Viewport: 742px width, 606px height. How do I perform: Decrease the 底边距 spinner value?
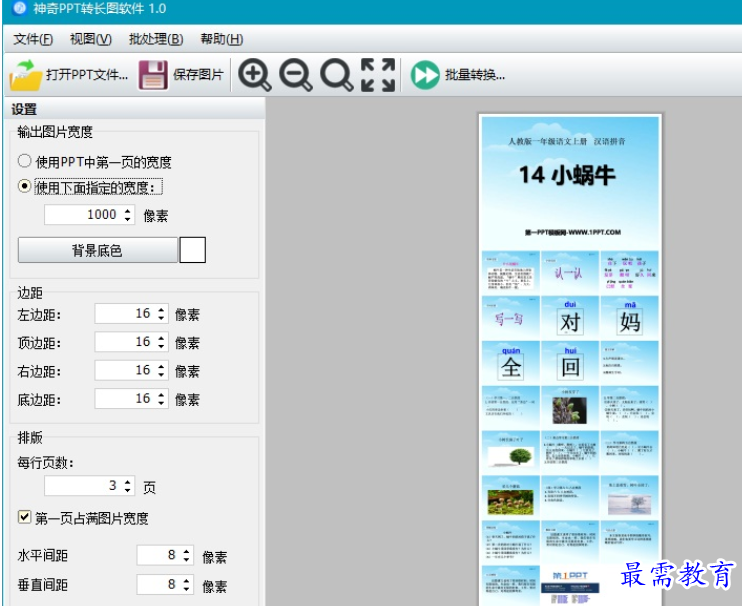[161, 403]
